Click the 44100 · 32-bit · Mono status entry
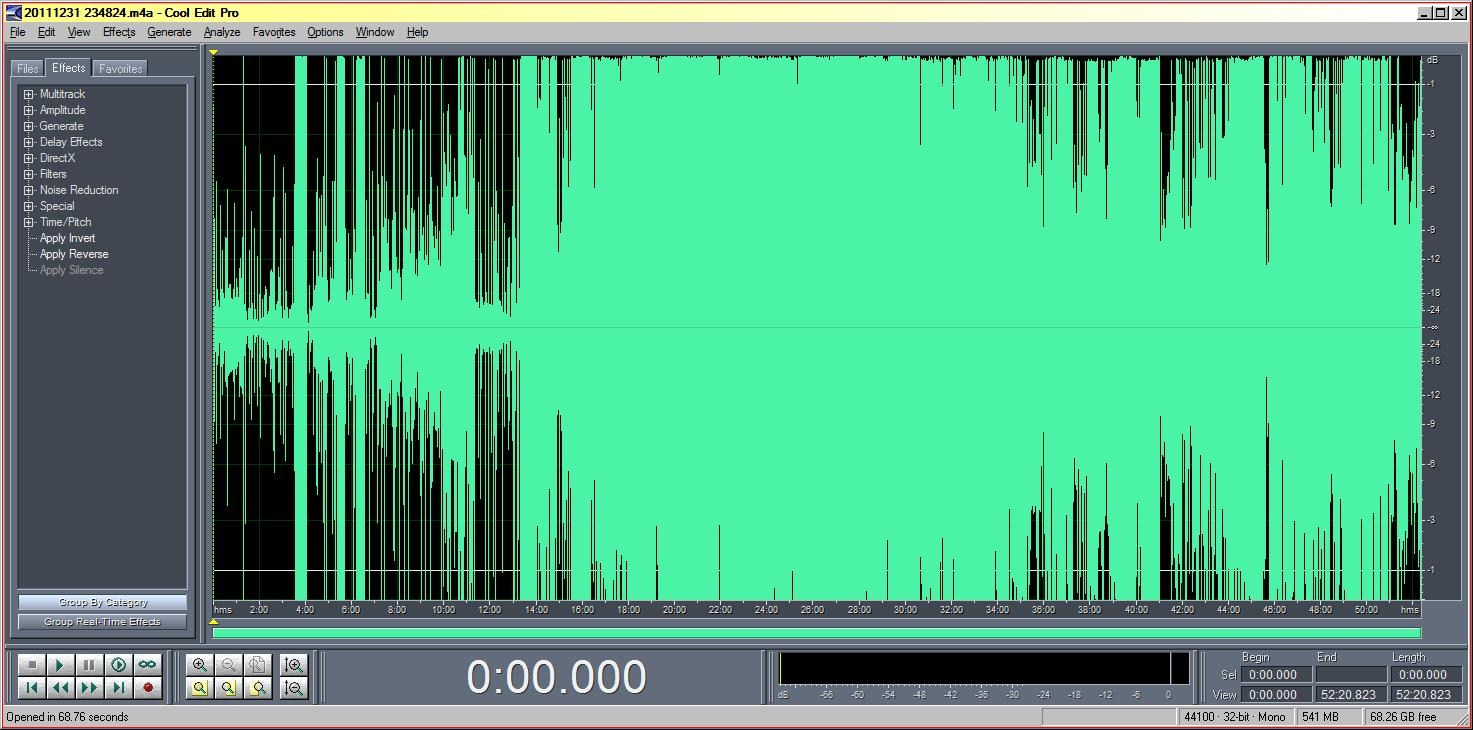This screenshot has width=1473, height=730. tap(1235, 717)
